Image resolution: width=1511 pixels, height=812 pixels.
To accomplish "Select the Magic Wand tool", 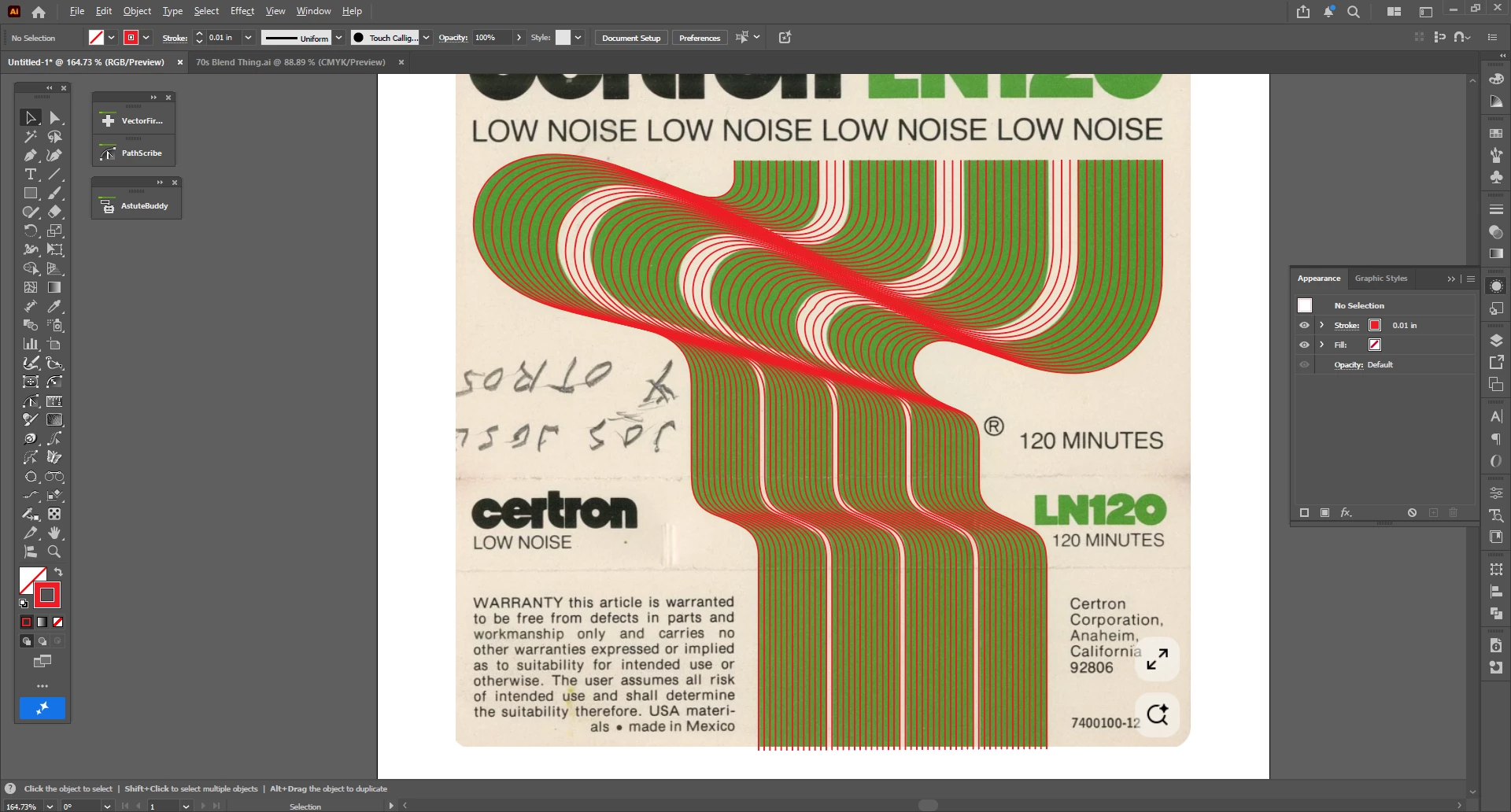I will point(30,136).
